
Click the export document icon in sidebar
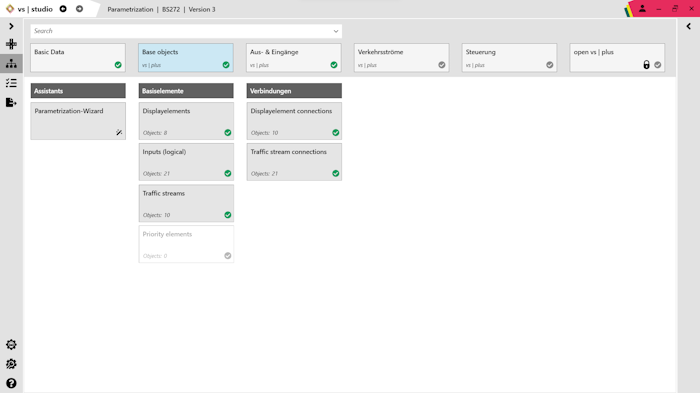point(11,102)
